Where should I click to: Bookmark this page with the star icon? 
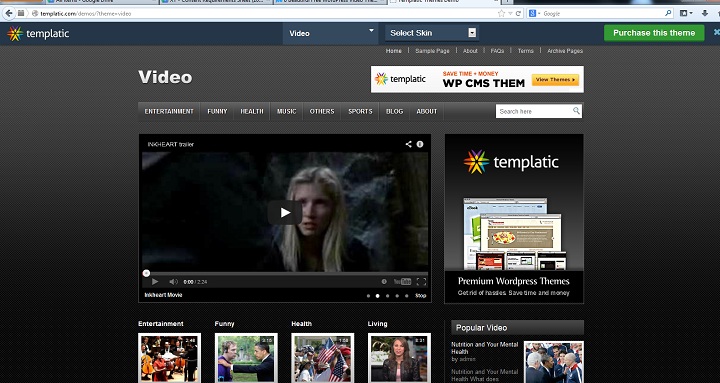coord(501,13)
